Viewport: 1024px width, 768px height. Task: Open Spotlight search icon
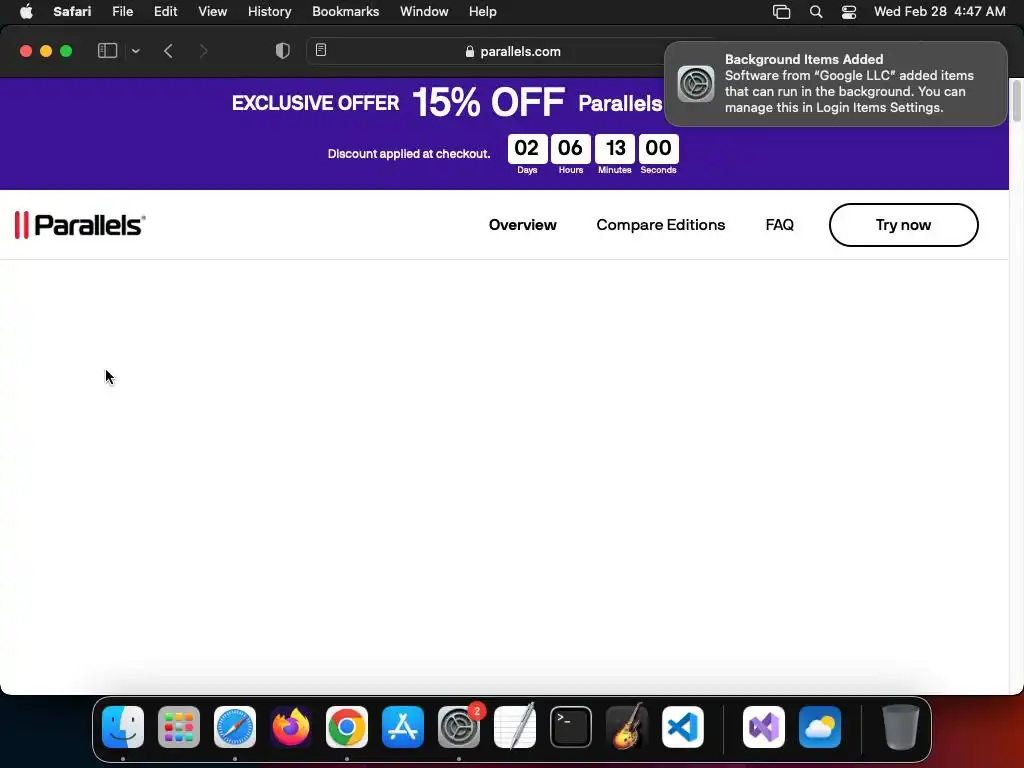[816, 11]
